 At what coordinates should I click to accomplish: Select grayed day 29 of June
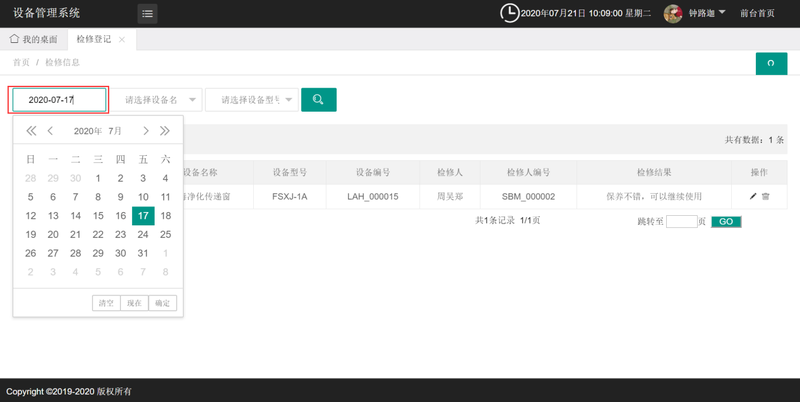(x=53, y=178)
